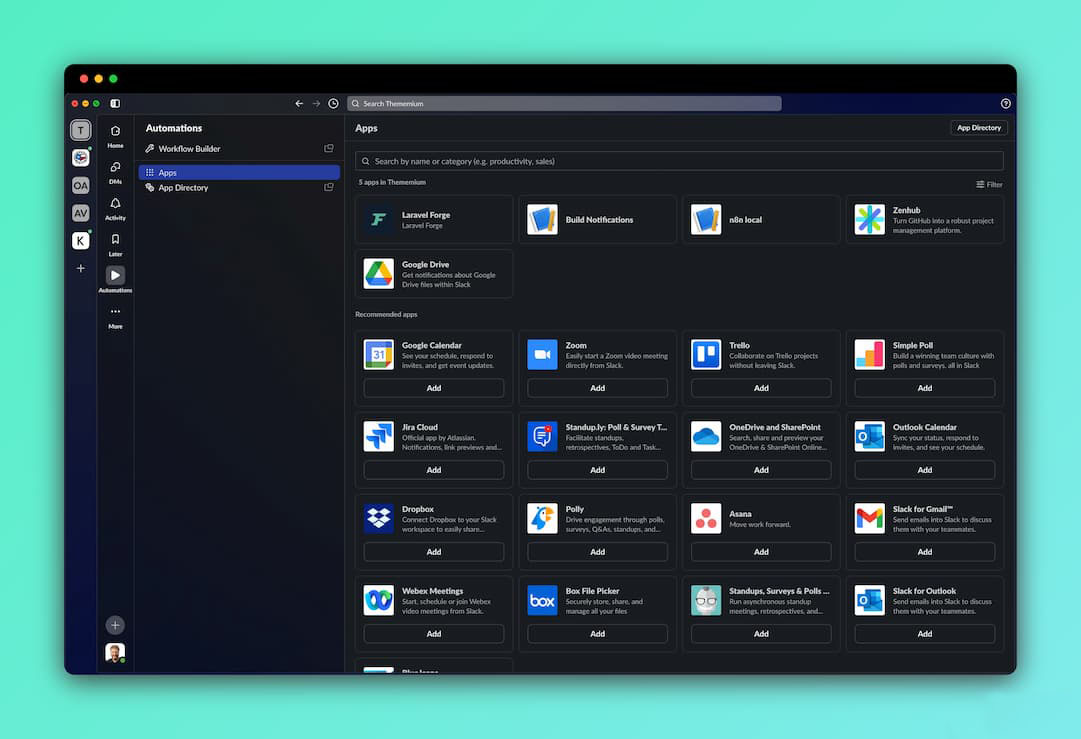The width and height of the screenshot is (1081, 739).
Task: Add the Outlook Calendar app
Action: [925, 470]
